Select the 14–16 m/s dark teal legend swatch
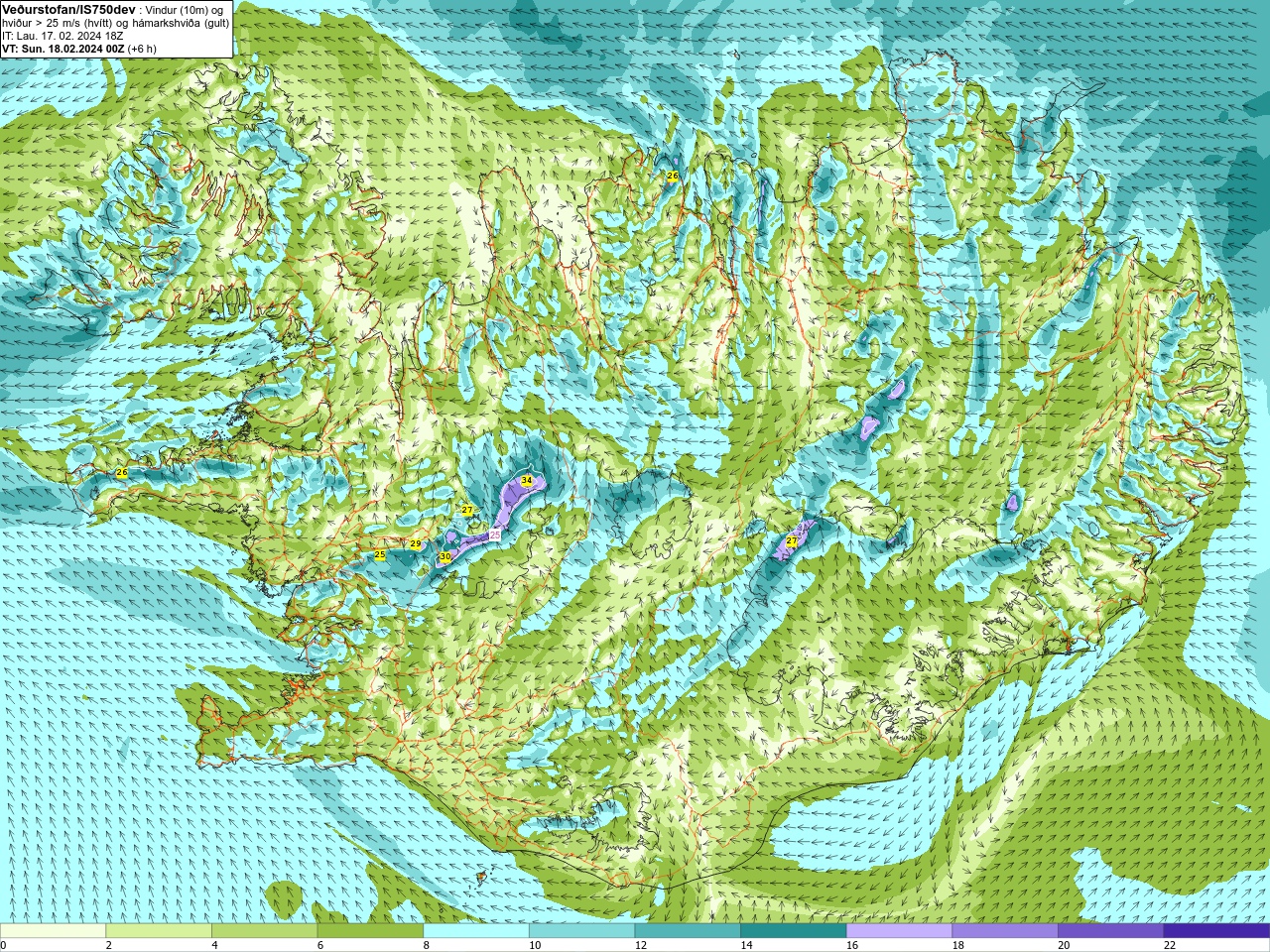 [x=794, y=931]
